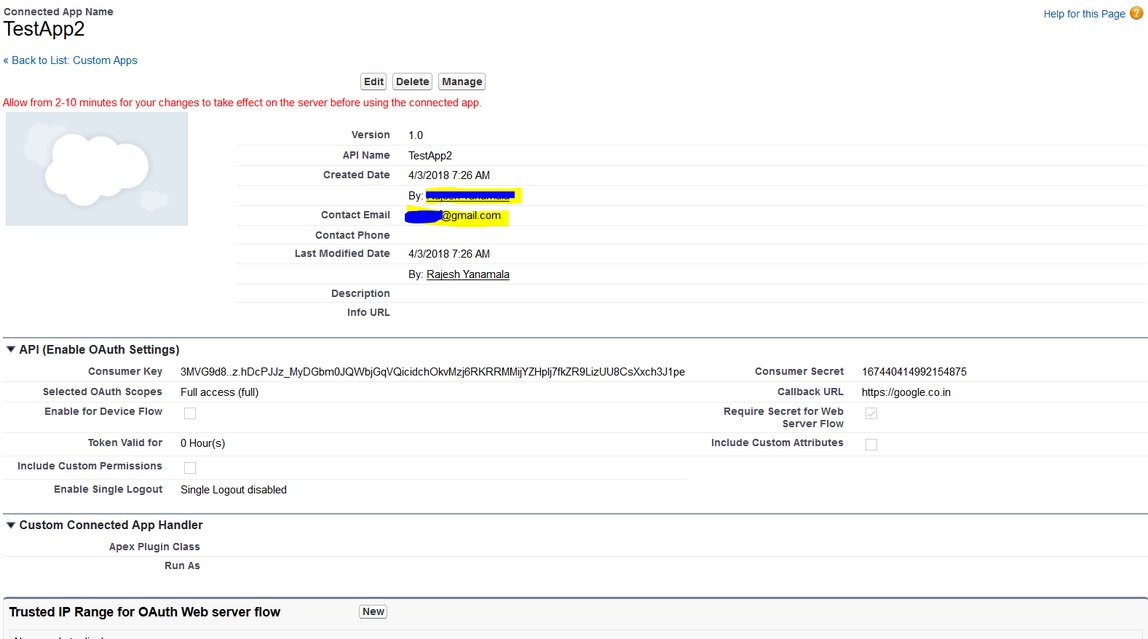1148x639 pixels.
Task: Click the Last Modified Date value 4/3/2018 7:26 AM
Action: pyautogui.click(x=449, y=253)
